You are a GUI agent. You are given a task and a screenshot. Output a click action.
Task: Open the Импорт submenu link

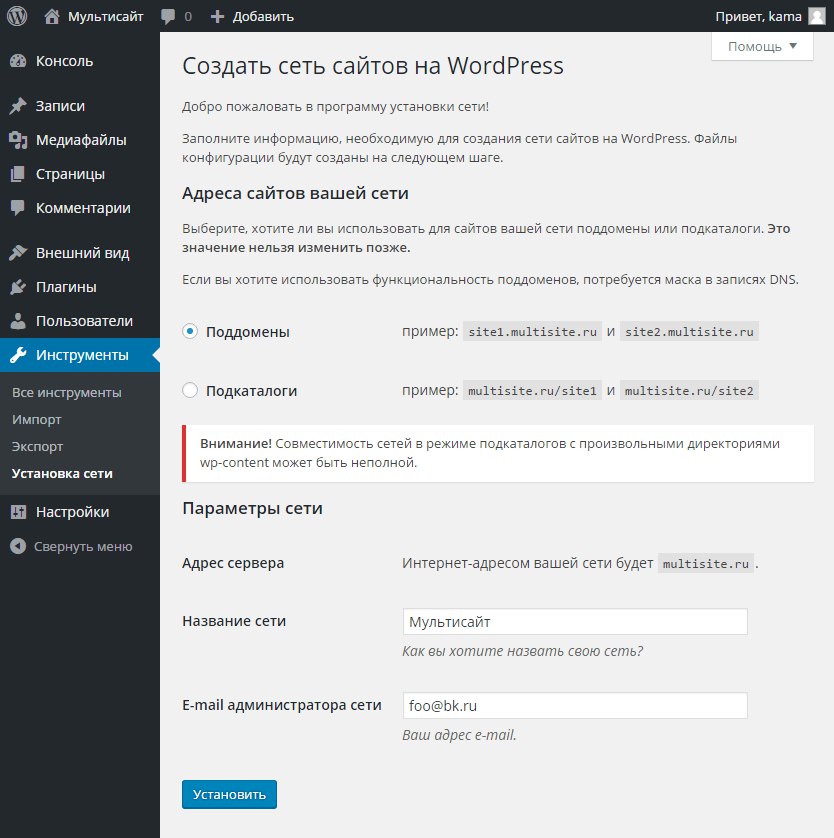click(x=36, y=420)
